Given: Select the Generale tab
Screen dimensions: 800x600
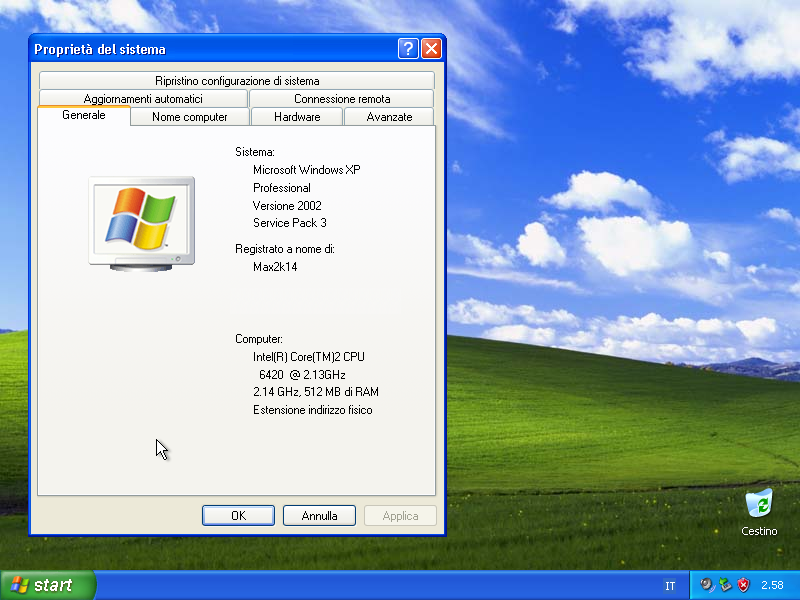Looking at the screenshot, I should pos(84,115).
